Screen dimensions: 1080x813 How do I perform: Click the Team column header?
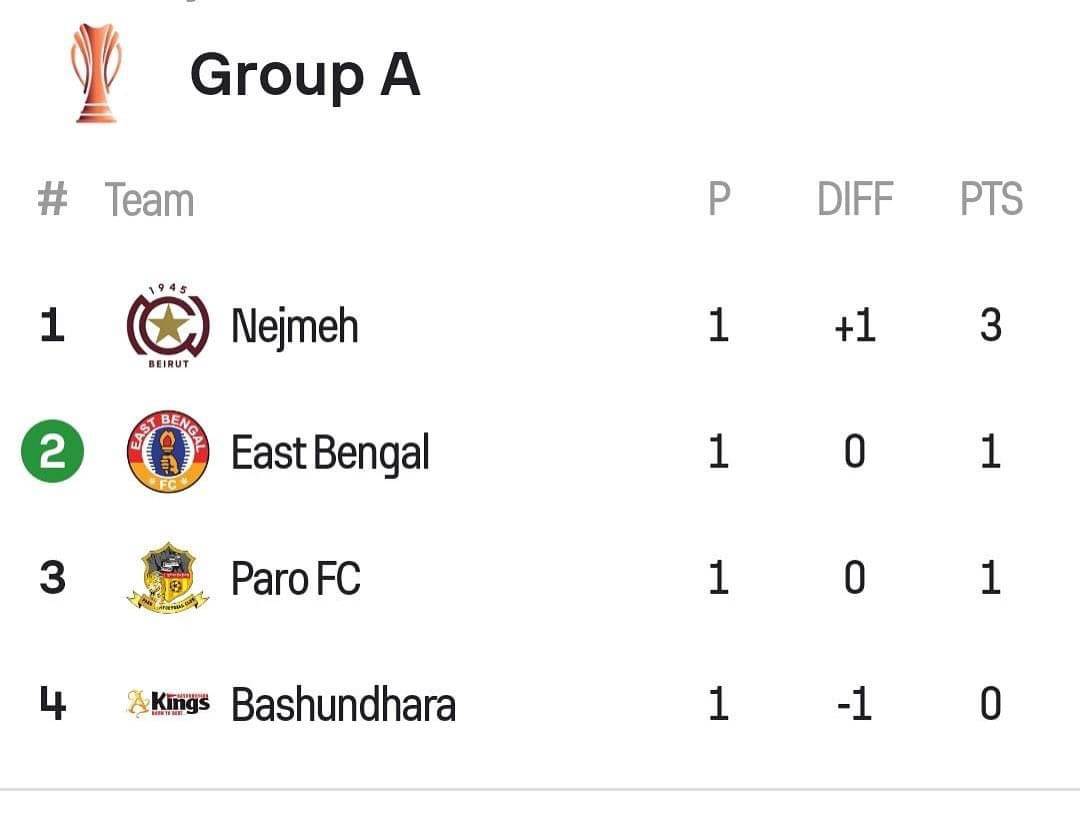[149, 200]
